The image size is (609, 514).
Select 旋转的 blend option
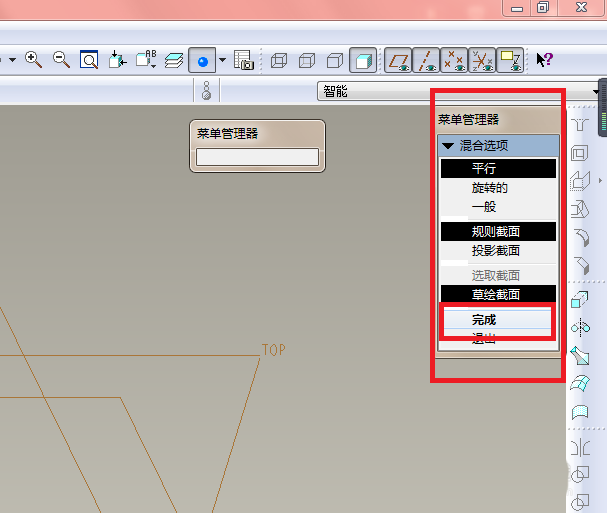498,188
